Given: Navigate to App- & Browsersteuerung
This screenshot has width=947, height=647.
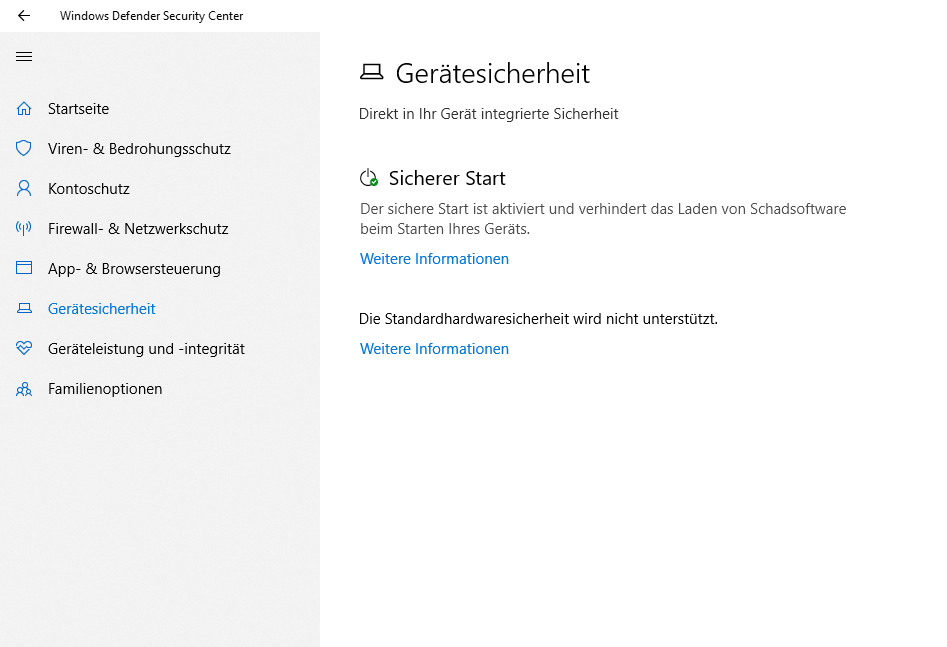Looking at the screenshot, I should 134,268.
